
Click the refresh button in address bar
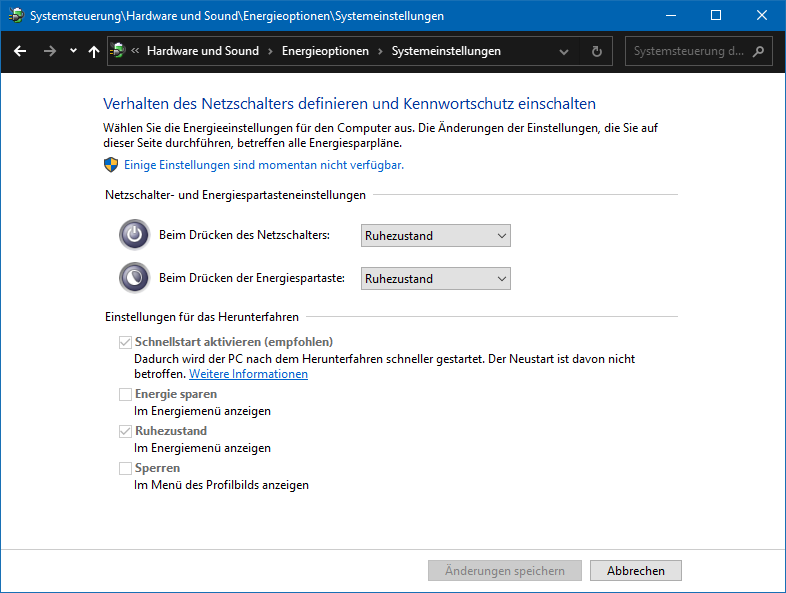click(x=597, y=51)
